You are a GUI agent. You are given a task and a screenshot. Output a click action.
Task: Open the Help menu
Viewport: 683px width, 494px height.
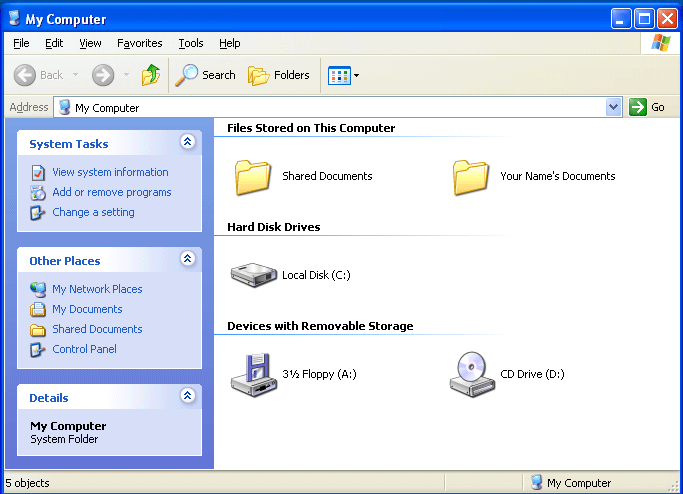click(230, 43)
